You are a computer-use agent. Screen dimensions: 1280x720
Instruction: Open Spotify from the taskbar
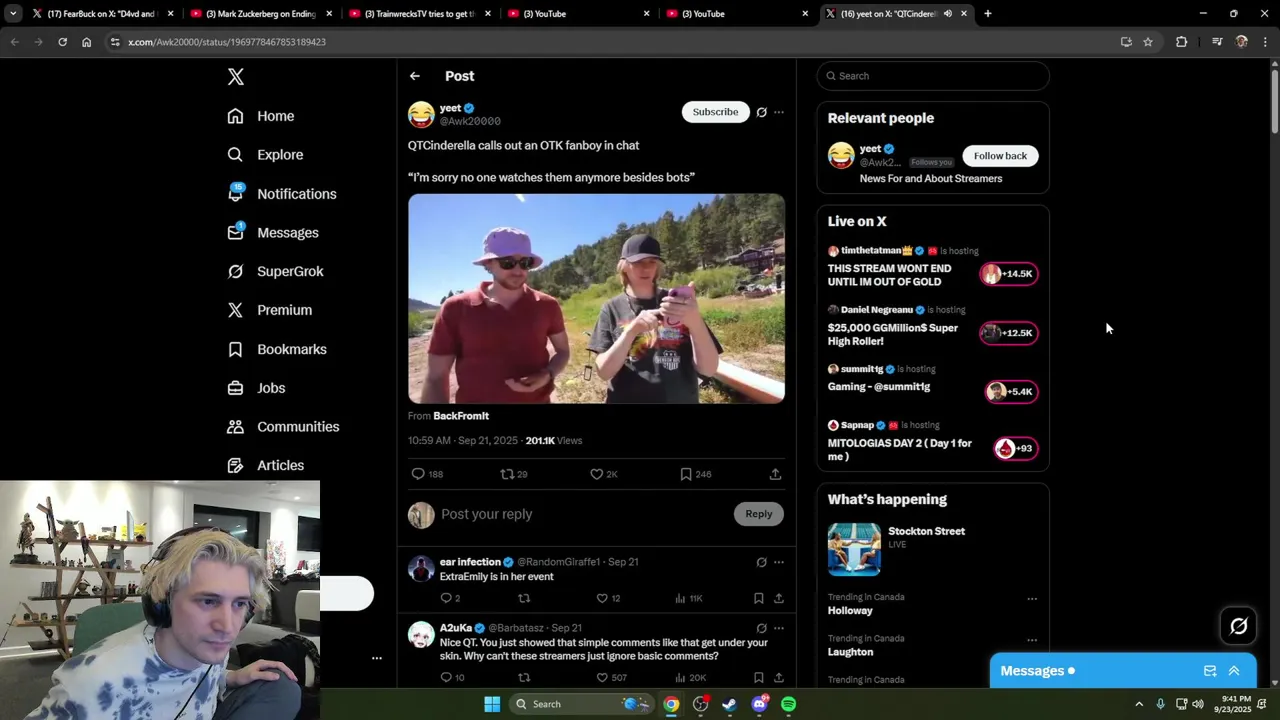tap(789, 704)
